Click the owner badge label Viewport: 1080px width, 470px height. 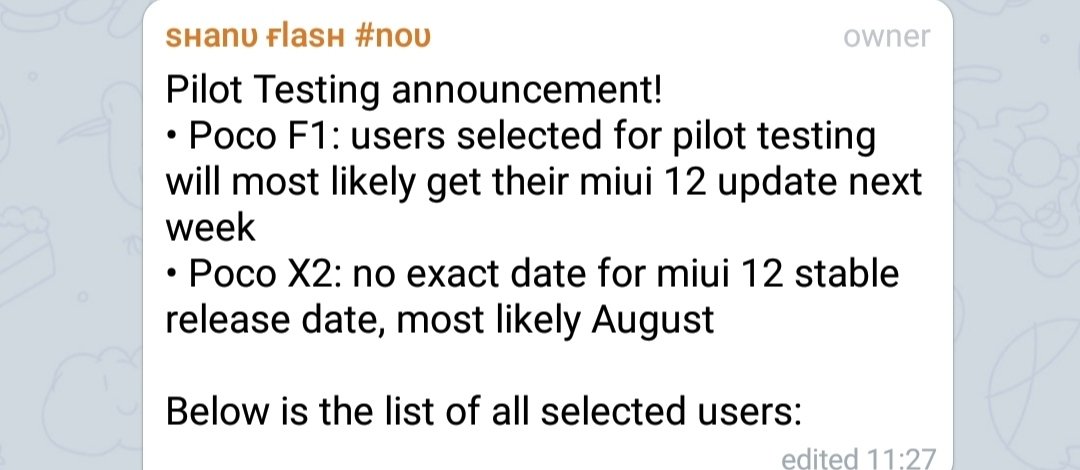tap(886, 38)
